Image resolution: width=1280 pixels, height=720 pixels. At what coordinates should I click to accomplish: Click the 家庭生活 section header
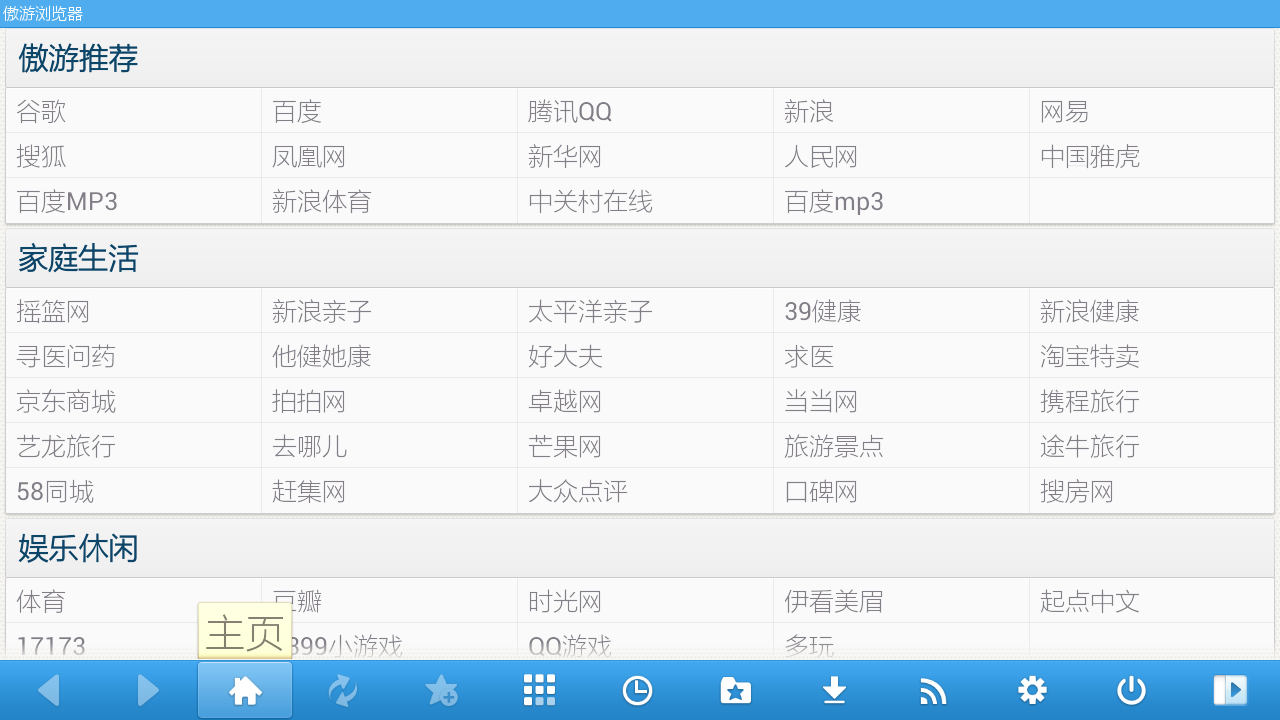640,259
